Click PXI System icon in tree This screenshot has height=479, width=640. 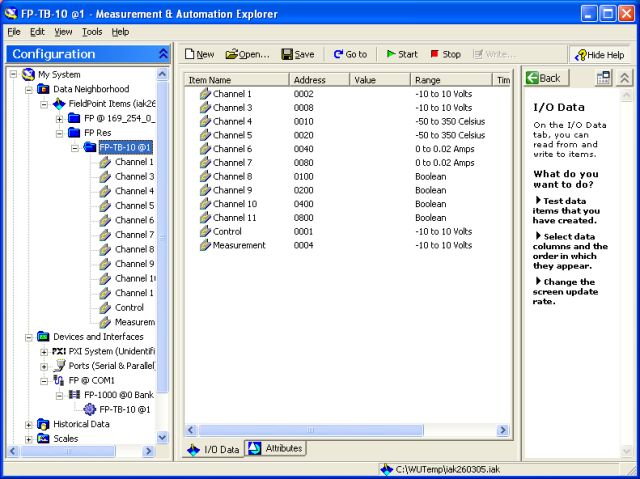[x=59, y=351]
